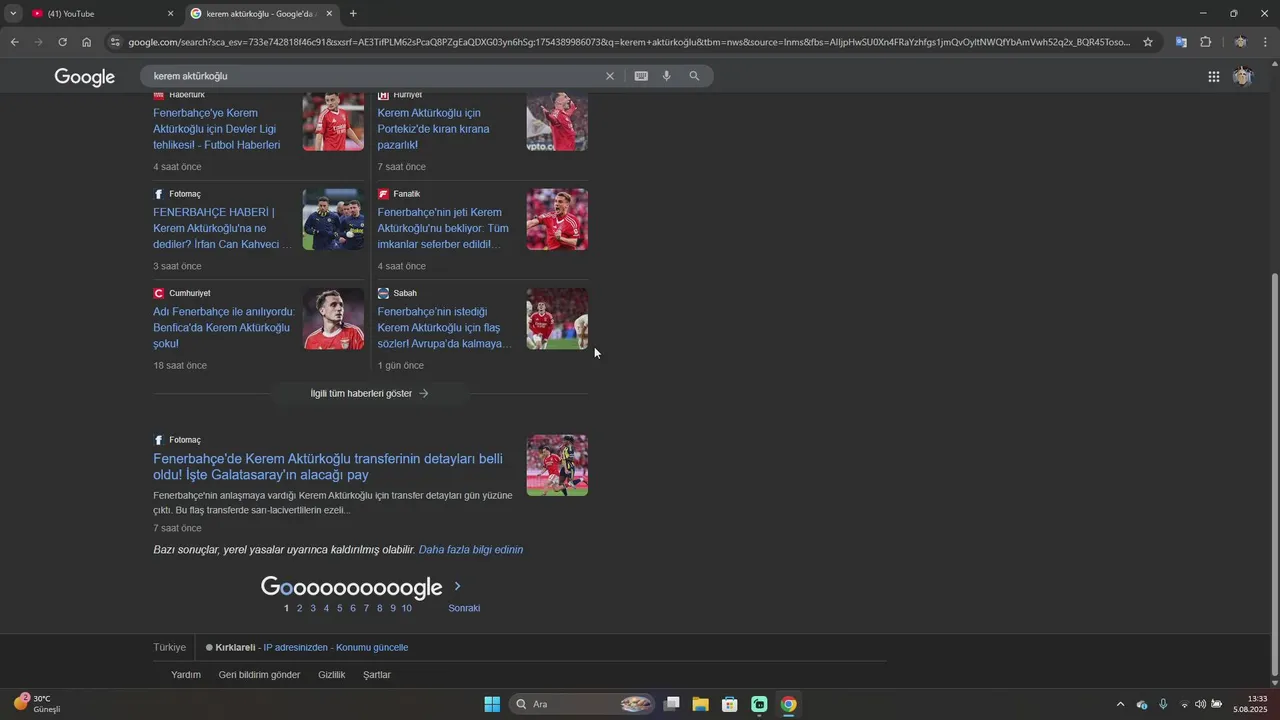Reload the page
This screenshot has width=1280, height=720.
62,42
